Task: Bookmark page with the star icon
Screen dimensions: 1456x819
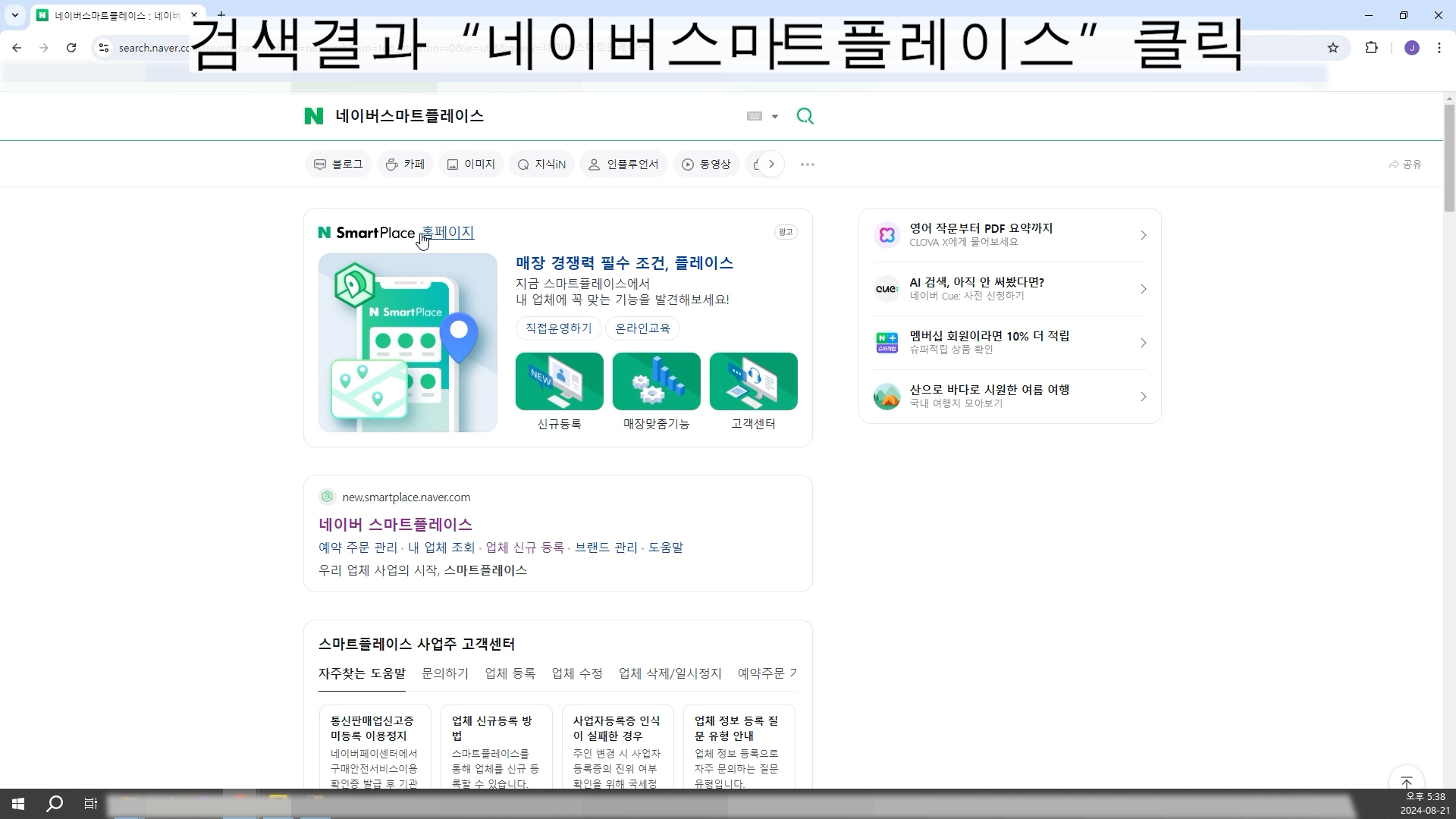Action: (x=1333, y=48)
